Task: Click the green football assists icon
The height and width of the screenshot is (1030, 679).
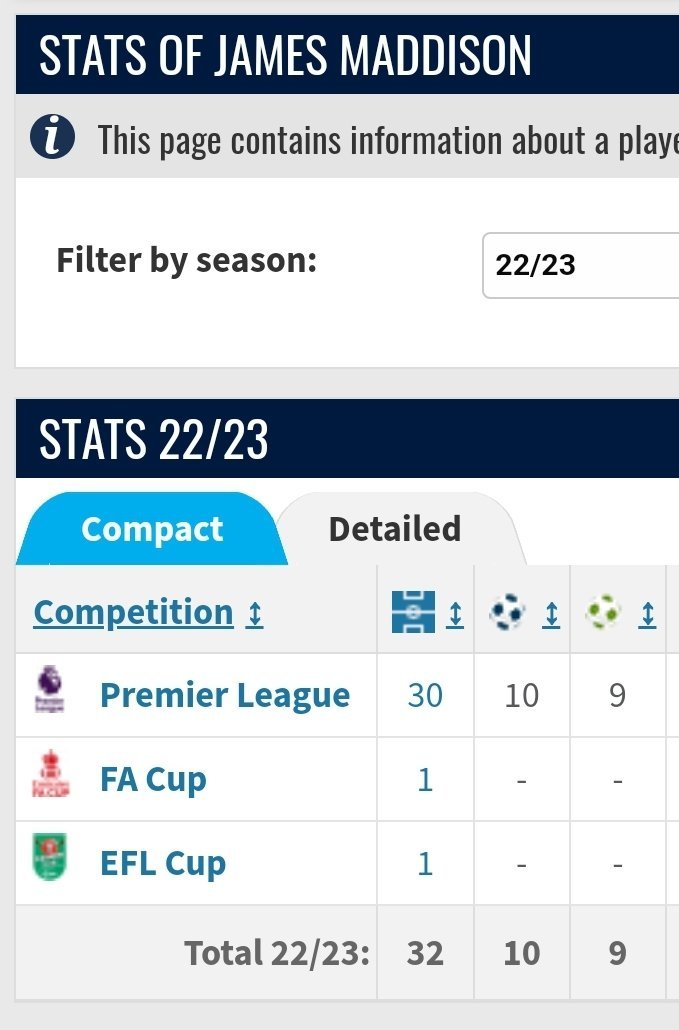Action: pos(603,612)
